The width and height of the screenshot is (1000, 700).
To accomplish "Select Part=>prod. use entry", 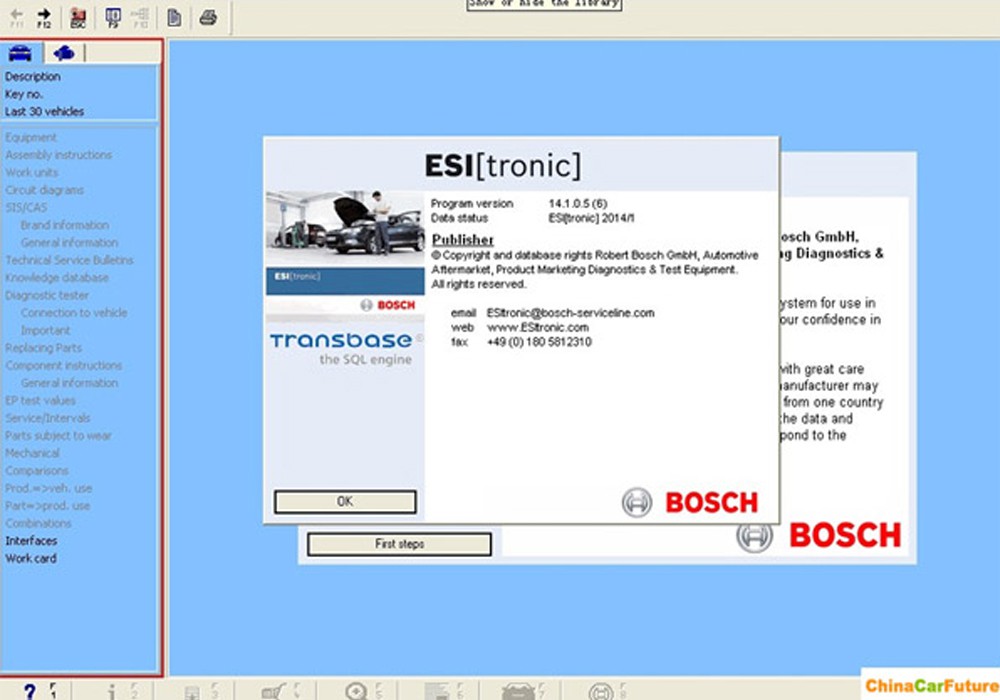I will (47, 506).
